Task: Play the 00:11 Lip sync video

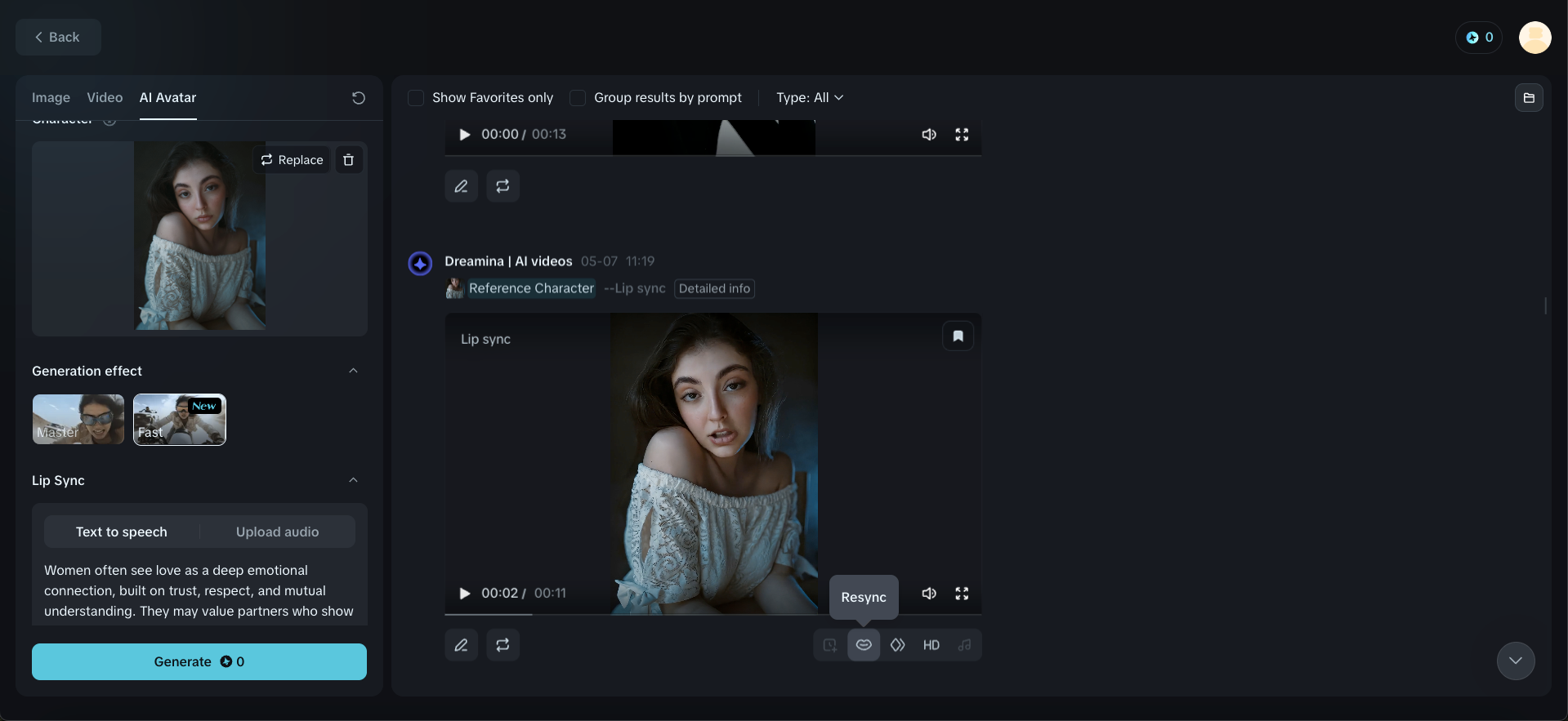Action: click(x=464, y=594)
